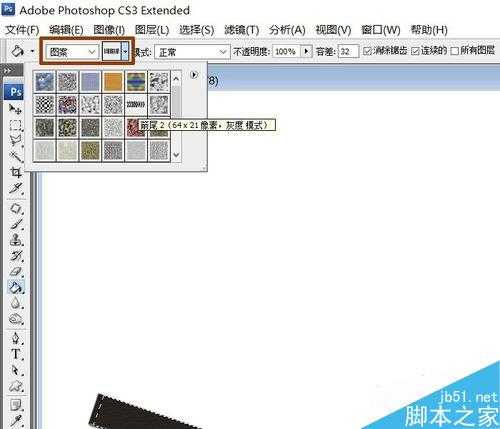Screen dimensions: 500x429
Task: Click the pattern picker flyout menu button
Action: coord(194,75)
